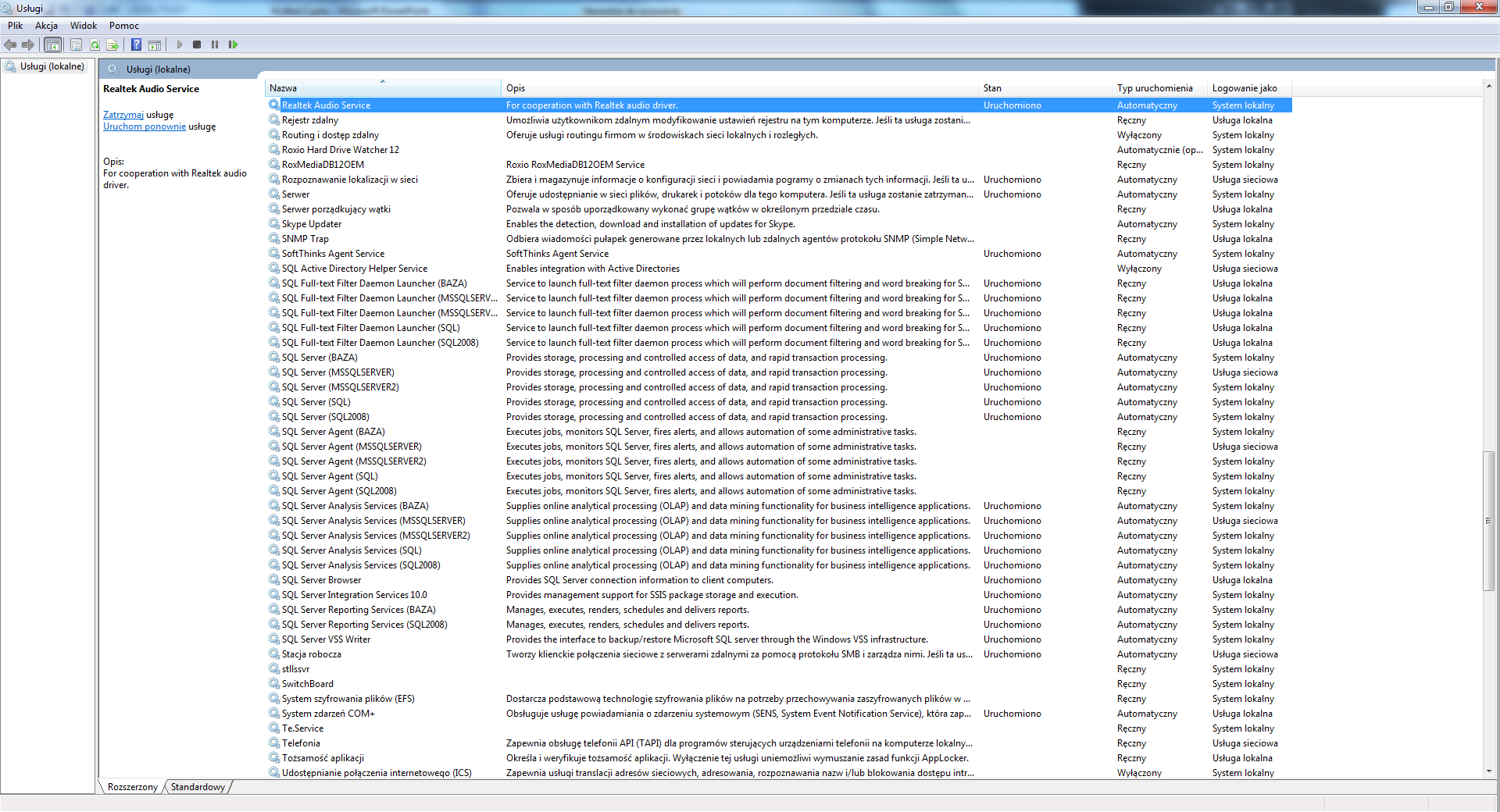Sort by the Typ uruchomienia column header
The width and height of the screenshot is (1500, 812).
tap(1159, 88)
